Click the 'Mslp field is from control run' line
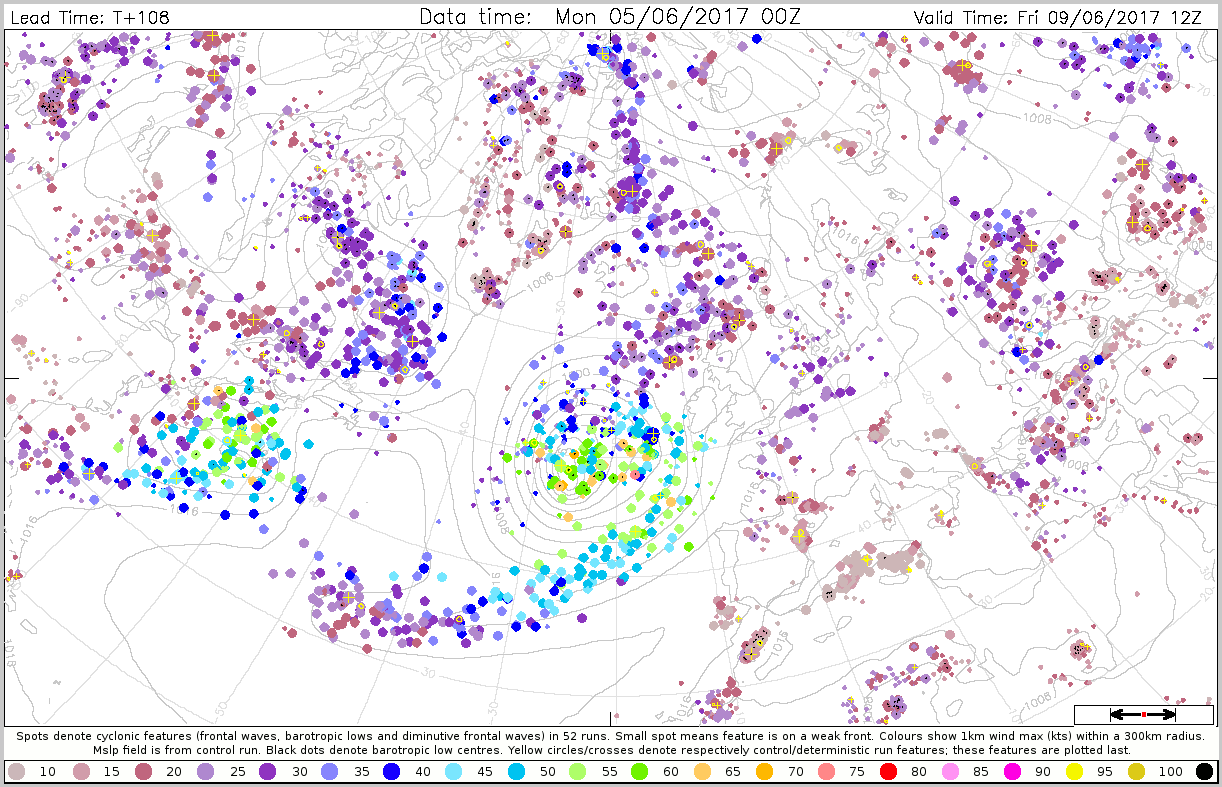Screen dimensions: 1222x787 pyautogui.click(x=611, y=749)
